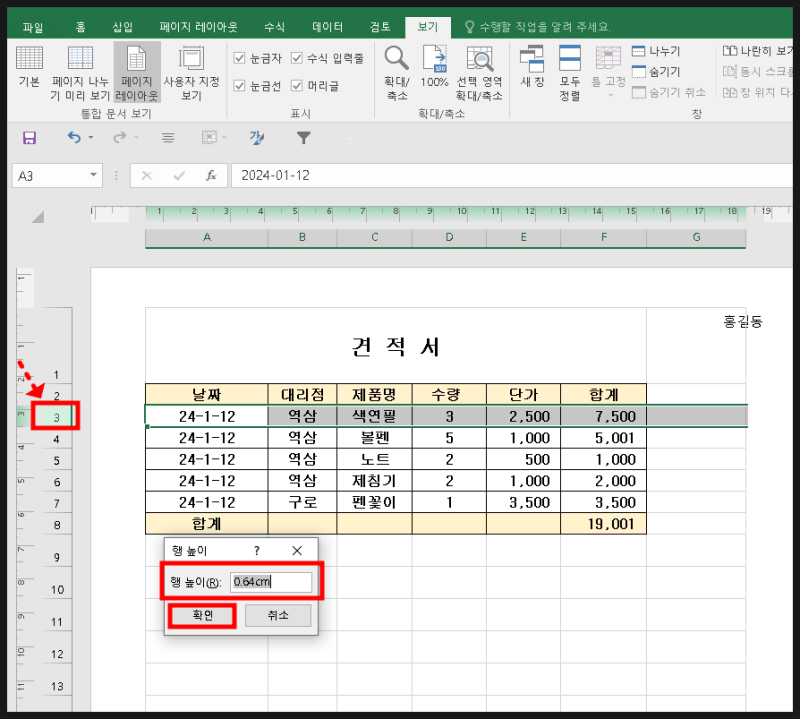Click the Select All corner triangle
The width and height of the screenshot is (800, 719).
[x=38, y=217]
